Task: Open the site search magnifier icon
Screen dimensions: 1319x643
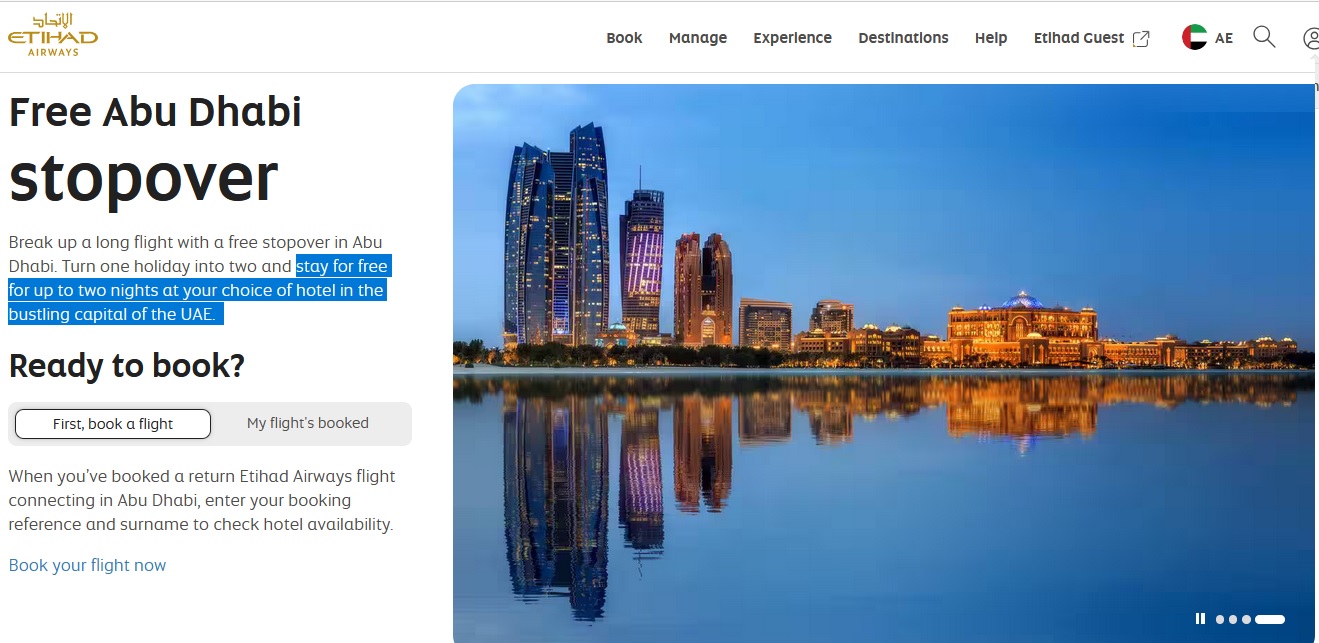Action: (1264, 38)
